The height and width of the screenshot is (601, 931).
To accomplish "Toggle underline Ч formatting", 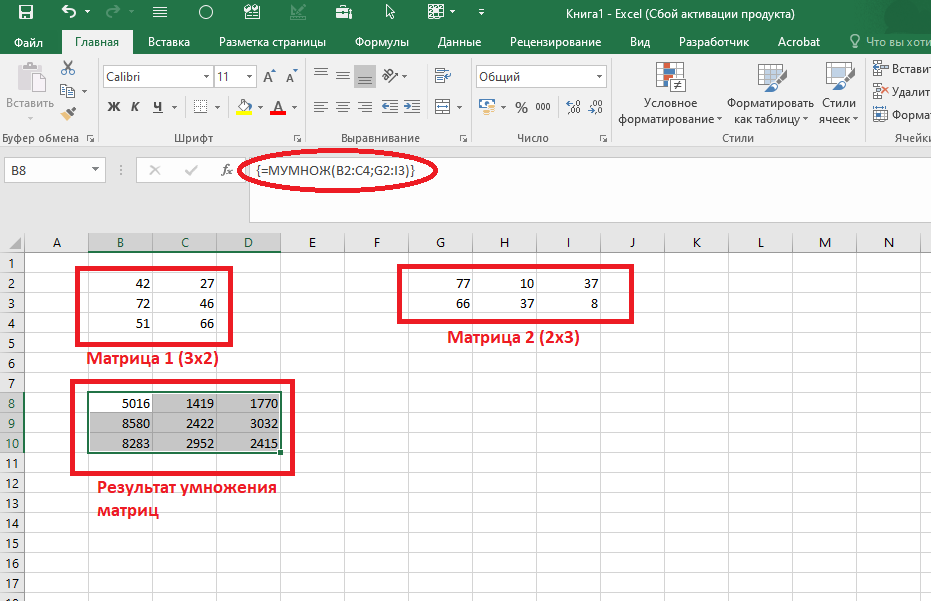I will click(157, 107).
